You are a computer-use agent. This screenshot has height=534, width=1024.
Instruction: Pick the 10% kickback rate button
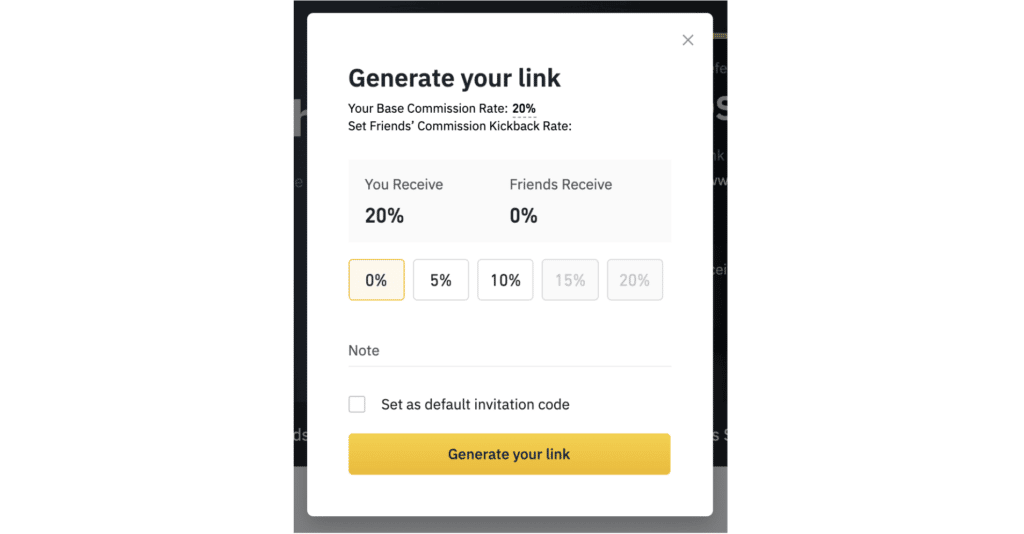pyautogui.click(x=505, y=280)
